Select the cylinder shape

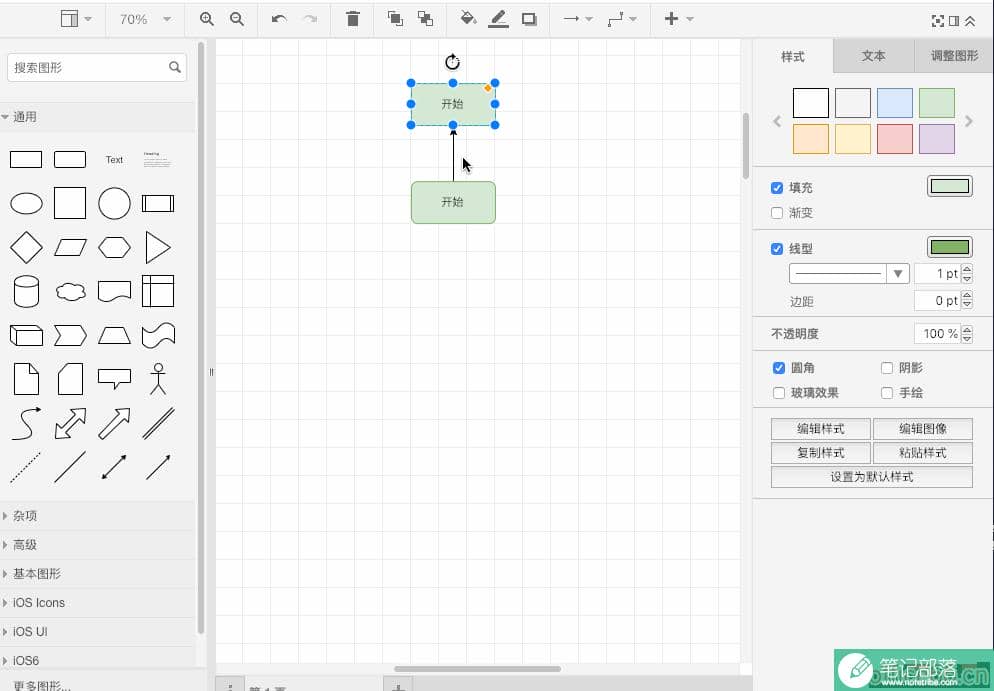click(27, 292)
